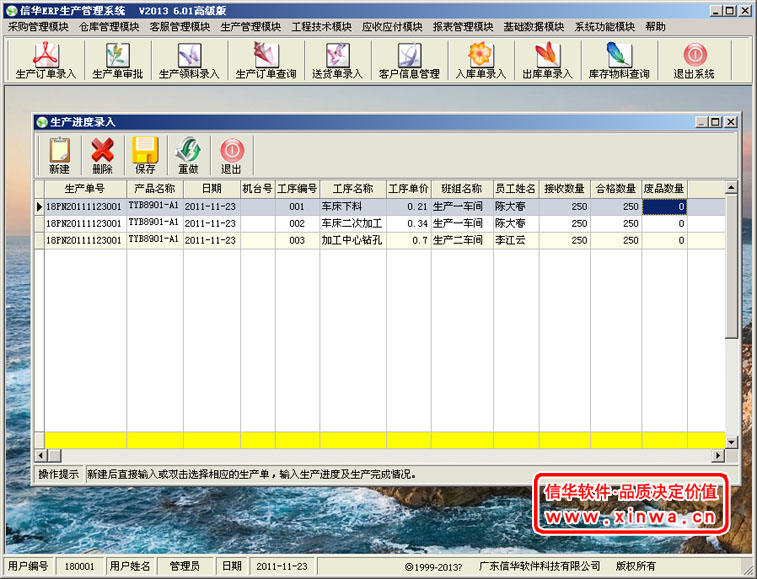The height and width of the screenshot is (579, 757).
Task: Click the vertical scrollbar down arrow
Action: coord(731,442)
